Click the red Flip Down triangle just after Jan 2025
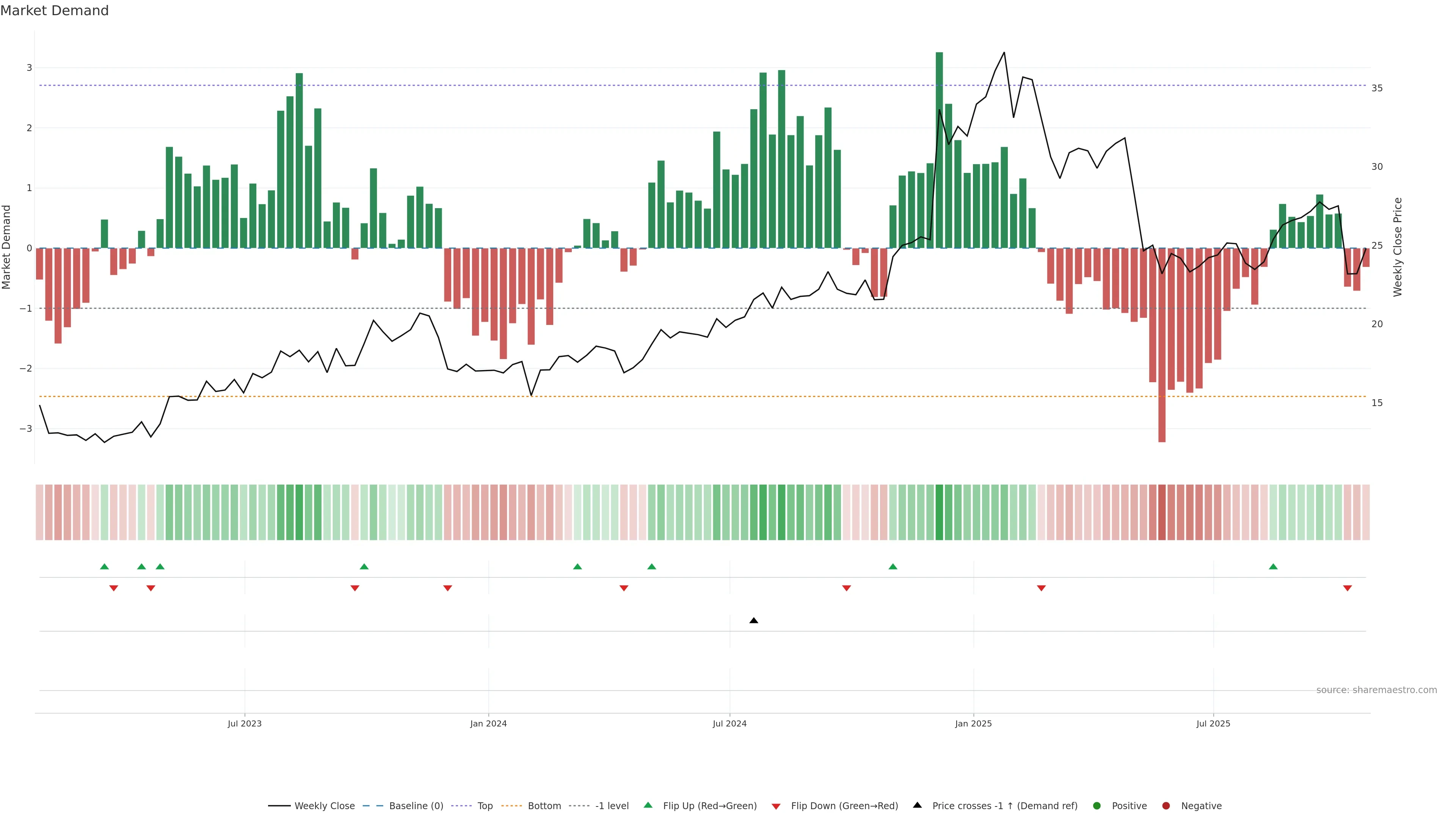Screen dimensions: 1456x819 click(1041, 588)
